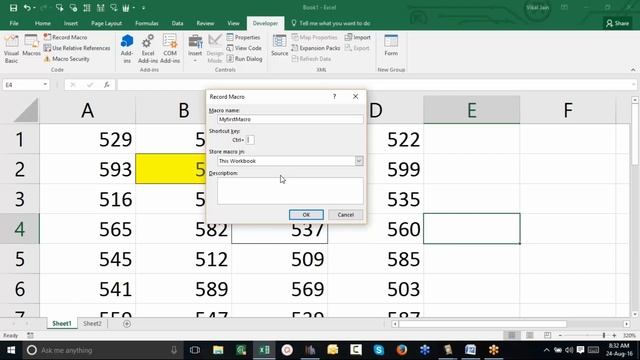Screen dimensions: 640x360
Task: Switch to the View tab
Action: pyautogui.click(x=233, y=23)
